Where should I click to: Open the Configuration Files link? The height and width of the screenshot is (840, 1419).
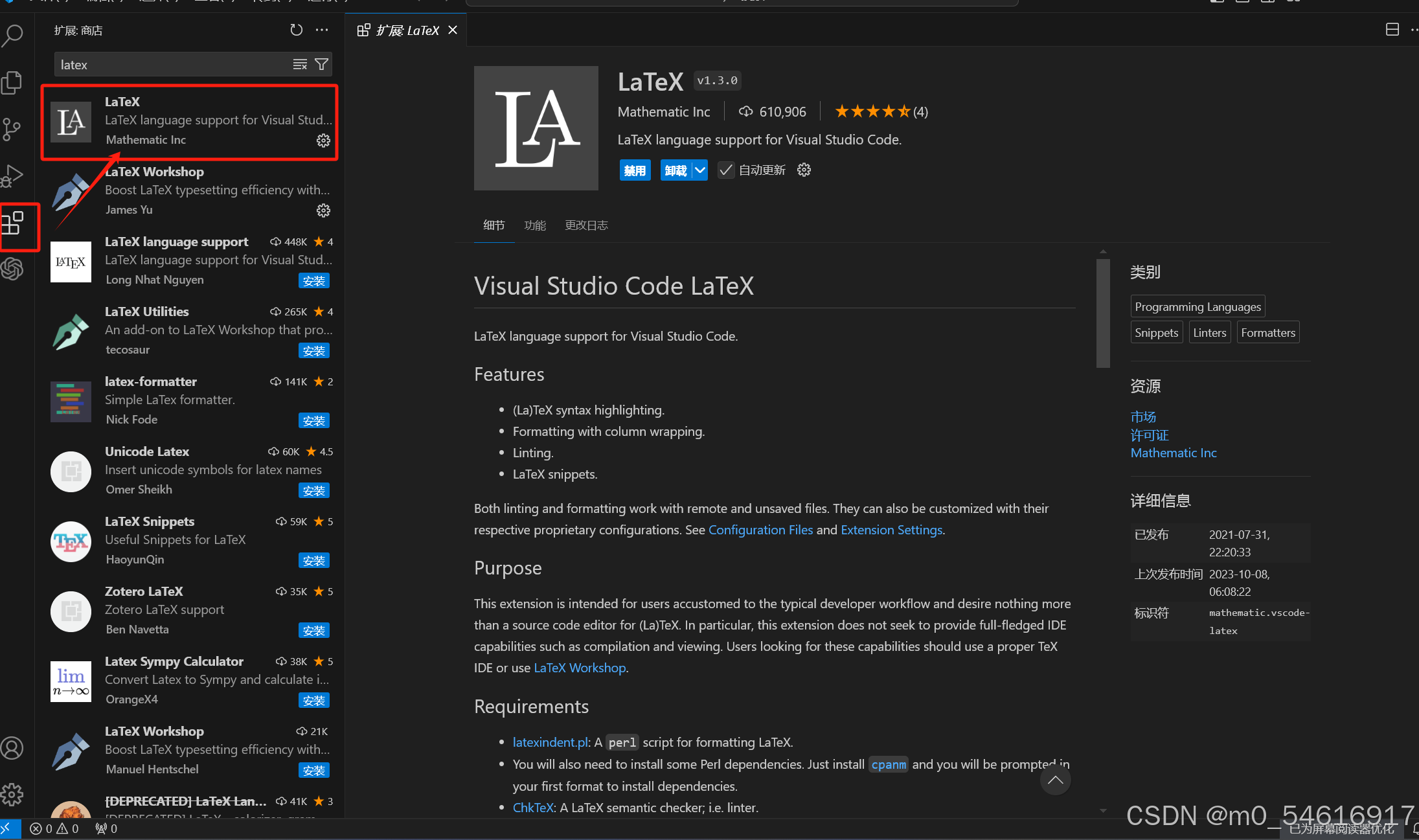coord(761,530)
